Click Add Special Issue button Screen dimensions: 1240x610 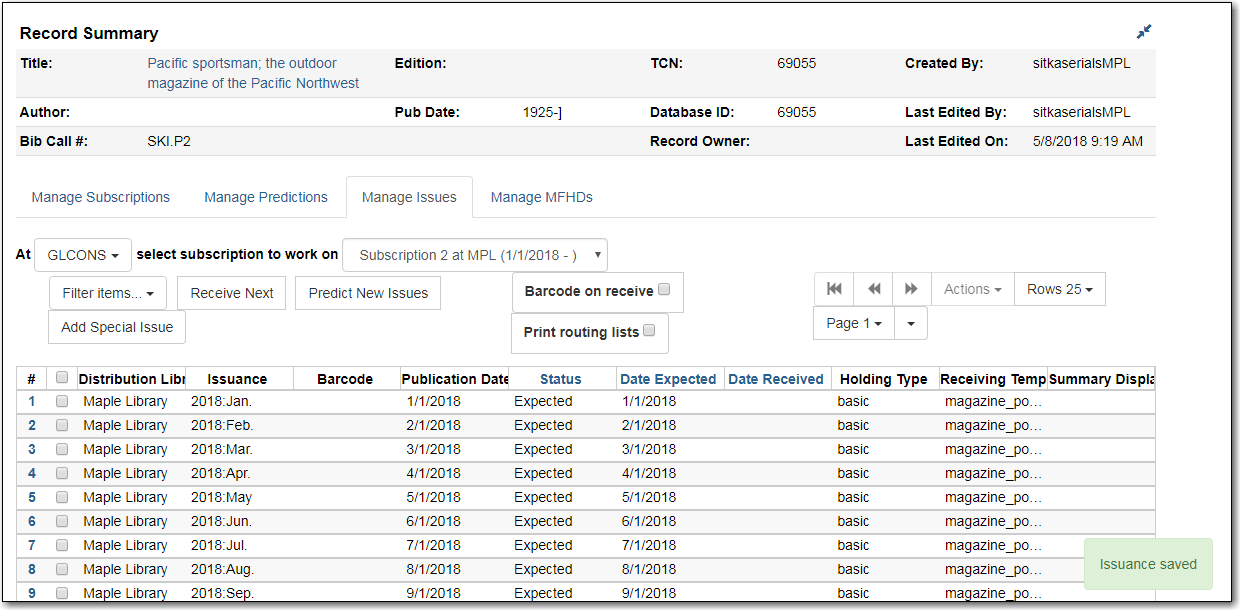point(117,327)
